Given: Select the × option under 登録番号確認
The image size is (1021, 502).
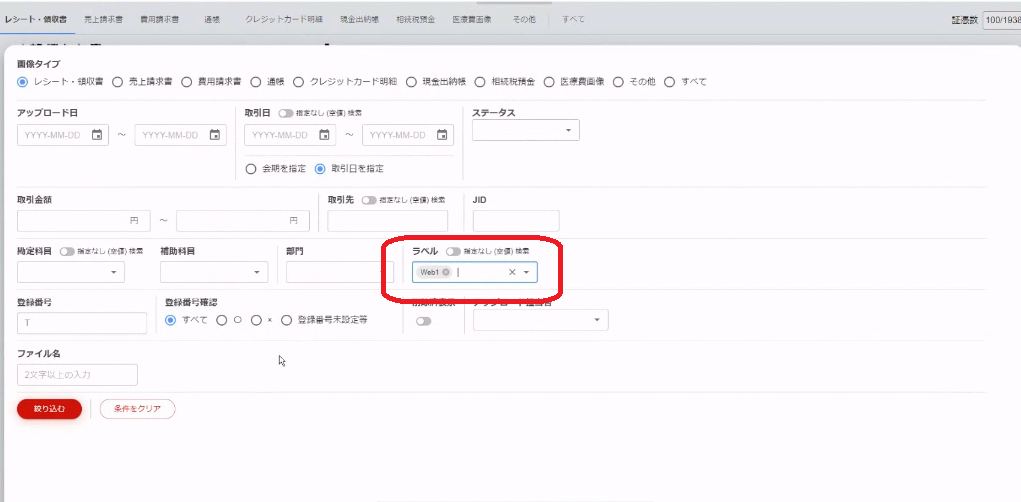Looking at the screenshot, I should [x=257, y=320].
